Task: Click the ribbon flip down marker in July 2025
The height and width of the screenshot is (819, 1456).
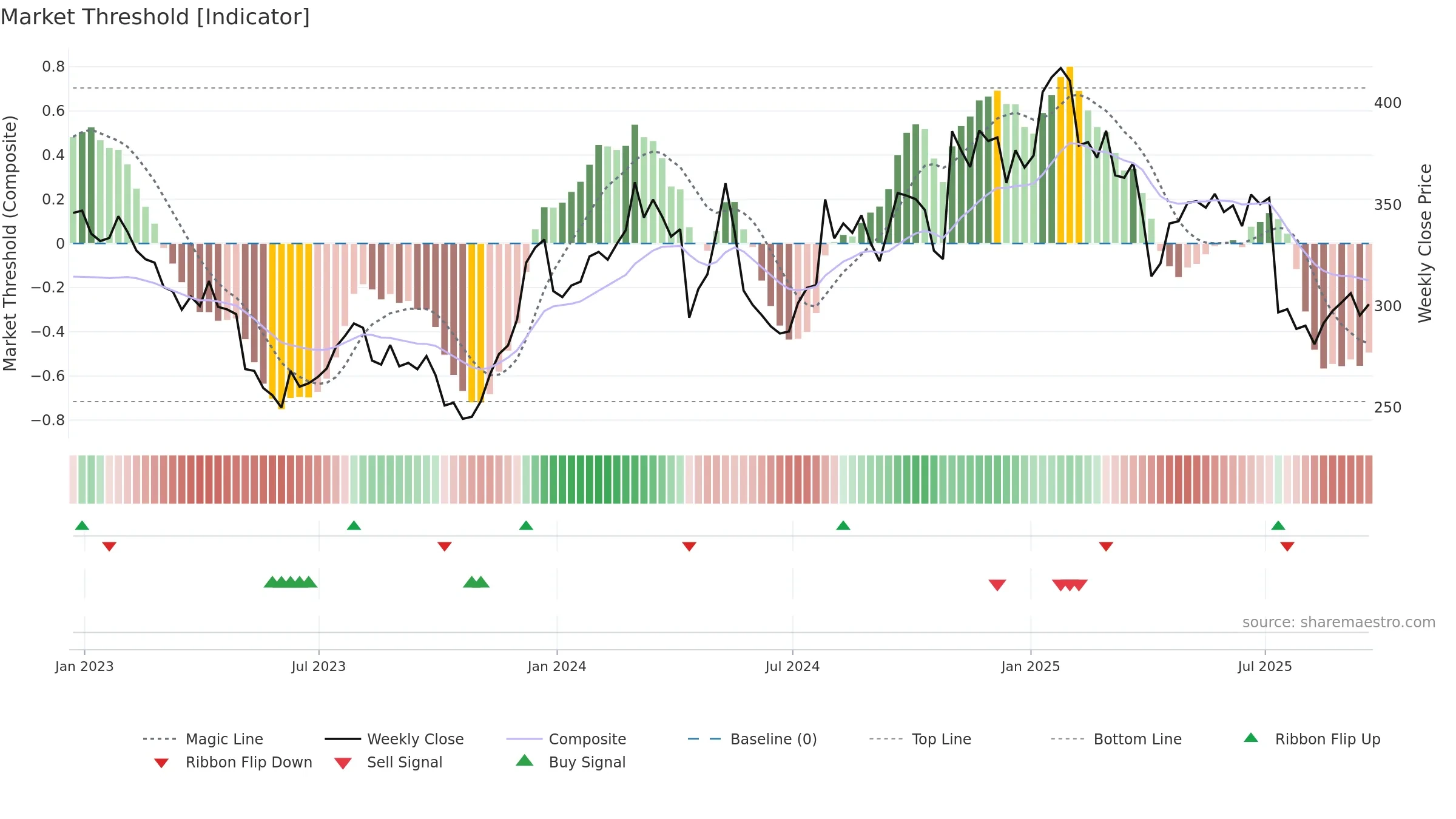Action: (x=1287, y=547)
